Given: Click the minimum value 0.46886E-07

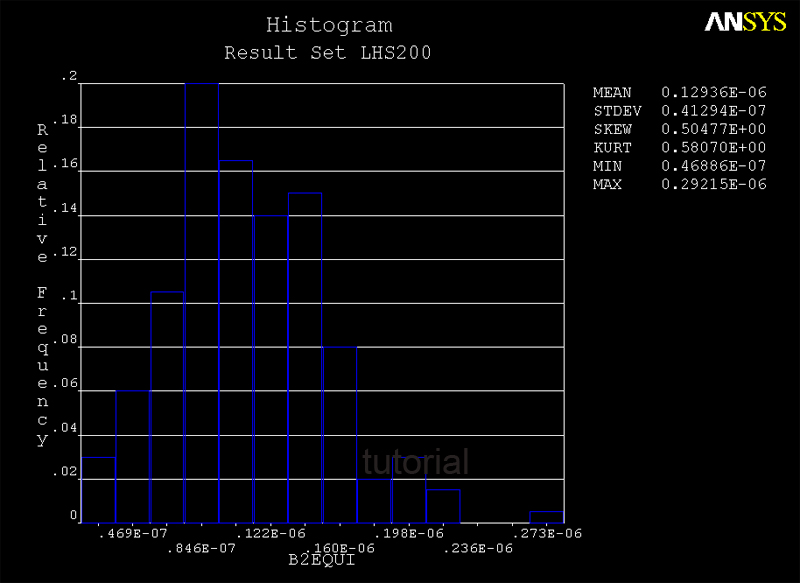Looking at the screenshot, I should click(x=714, y=166).
